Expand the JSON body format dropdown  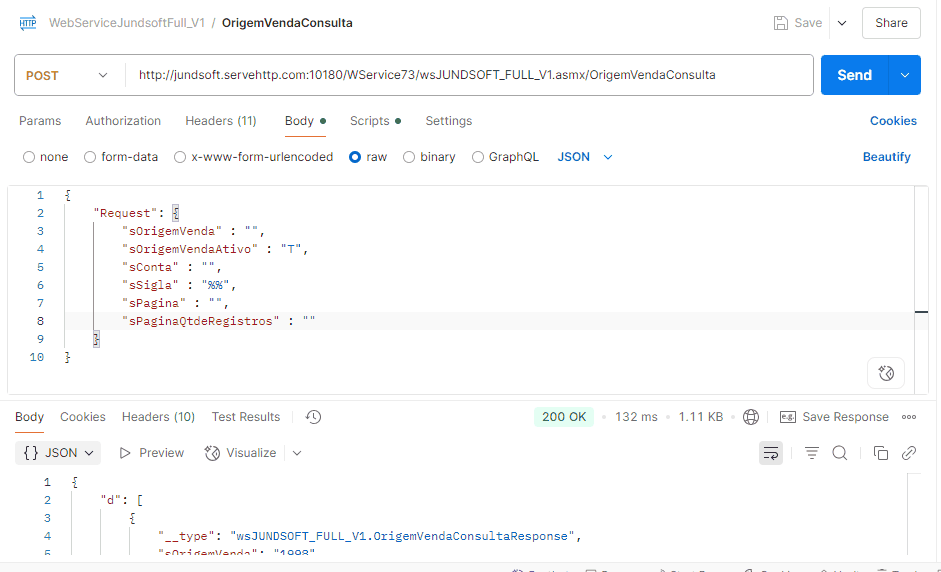585,157
